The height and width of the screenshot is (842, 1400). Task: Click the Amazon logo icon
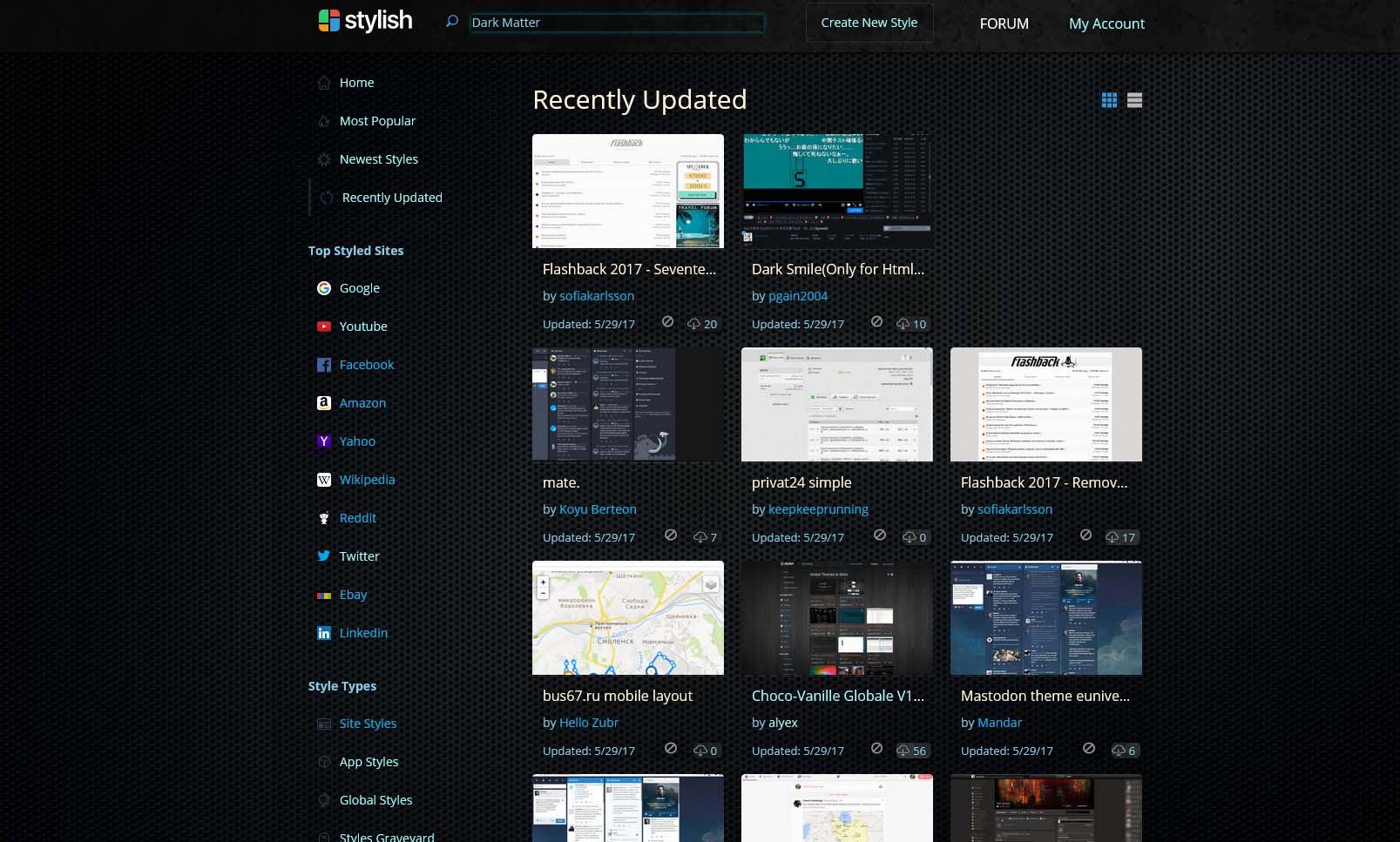click(x=324, y=403)
